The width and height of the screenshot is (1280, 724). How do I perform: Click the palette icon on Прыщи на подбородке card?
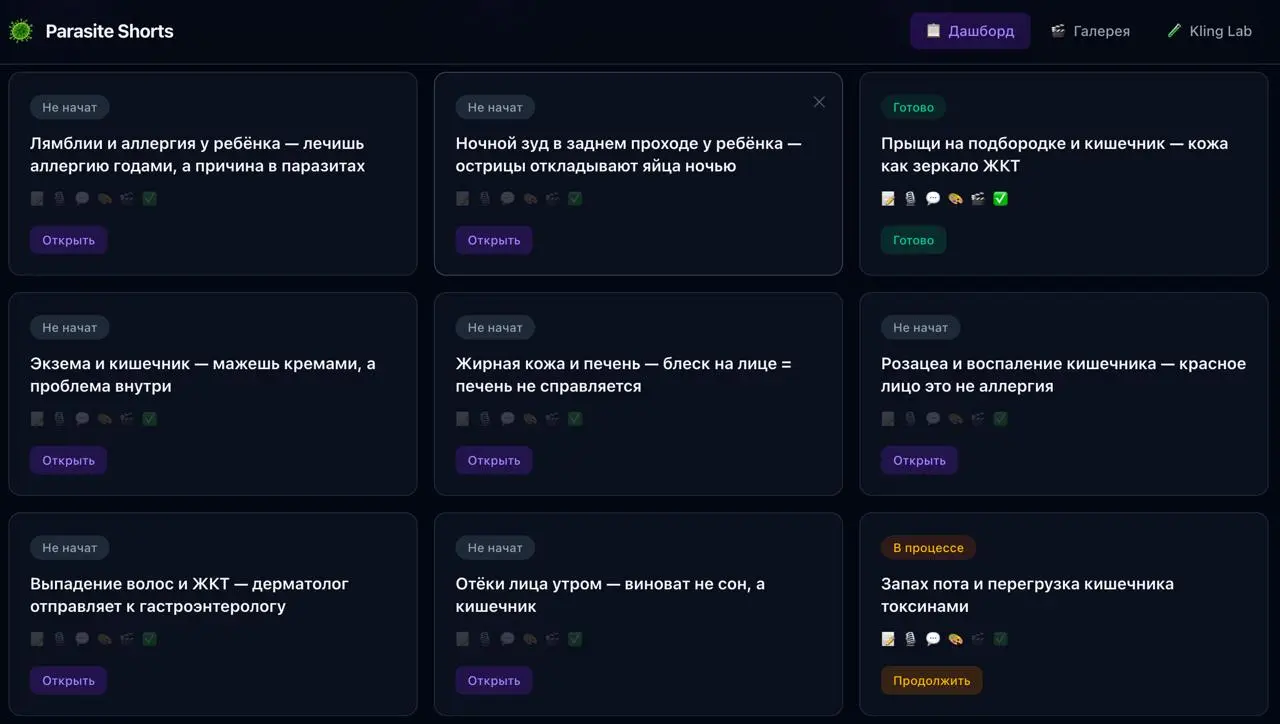tap(955, 198)
